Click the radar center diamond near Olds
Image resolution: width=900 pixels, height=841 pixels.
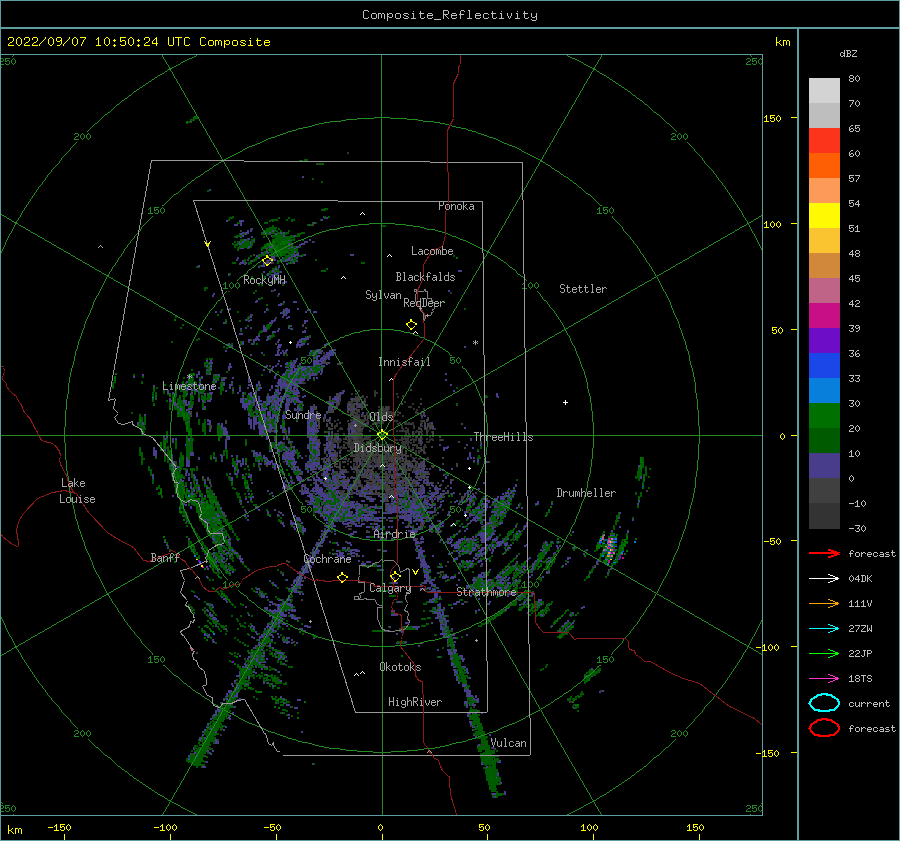pyautogui.click(x=382, y=435)
